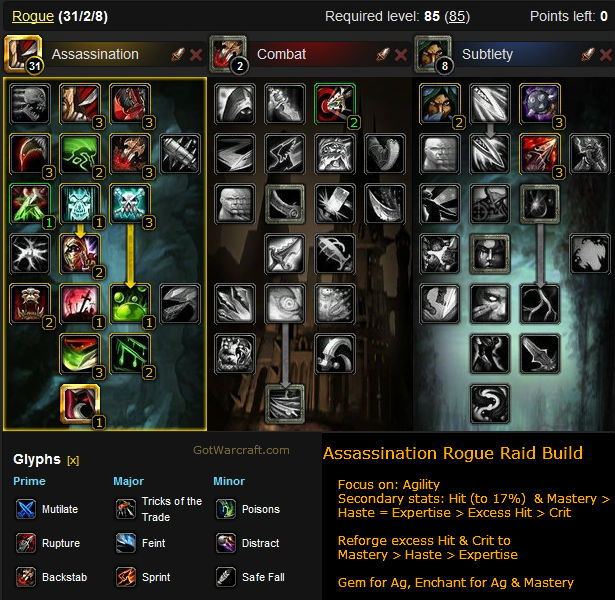Click the underlined 85 level link
This screenshot has width=615, height=600.
(457, 16)
